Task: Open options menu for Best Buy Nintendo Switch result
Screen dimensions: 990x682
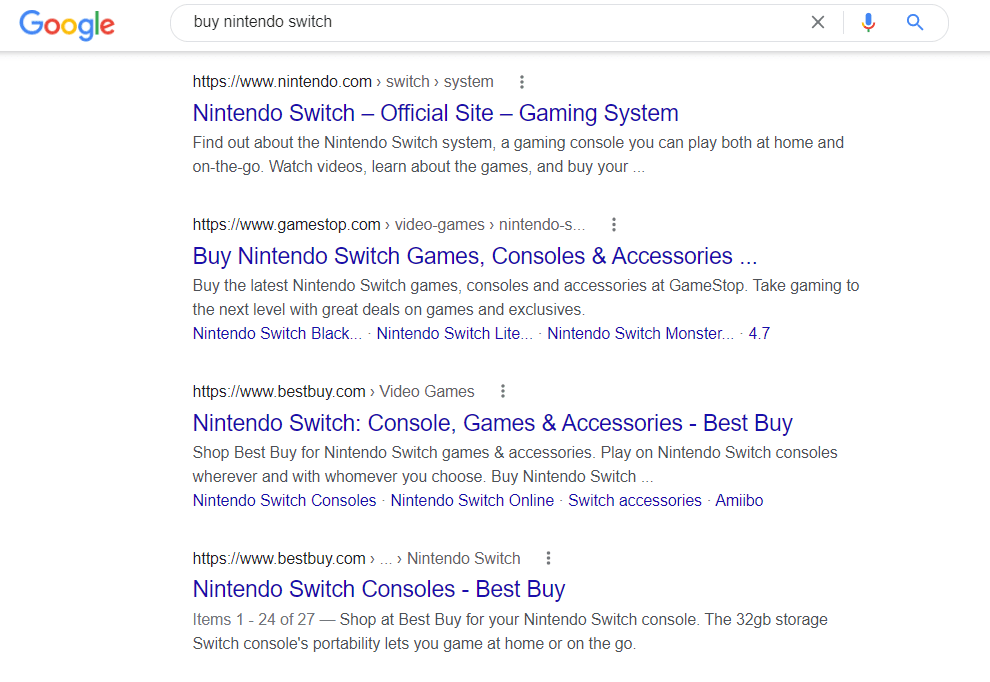Action: pyautogui.click(x=548, y=559)
